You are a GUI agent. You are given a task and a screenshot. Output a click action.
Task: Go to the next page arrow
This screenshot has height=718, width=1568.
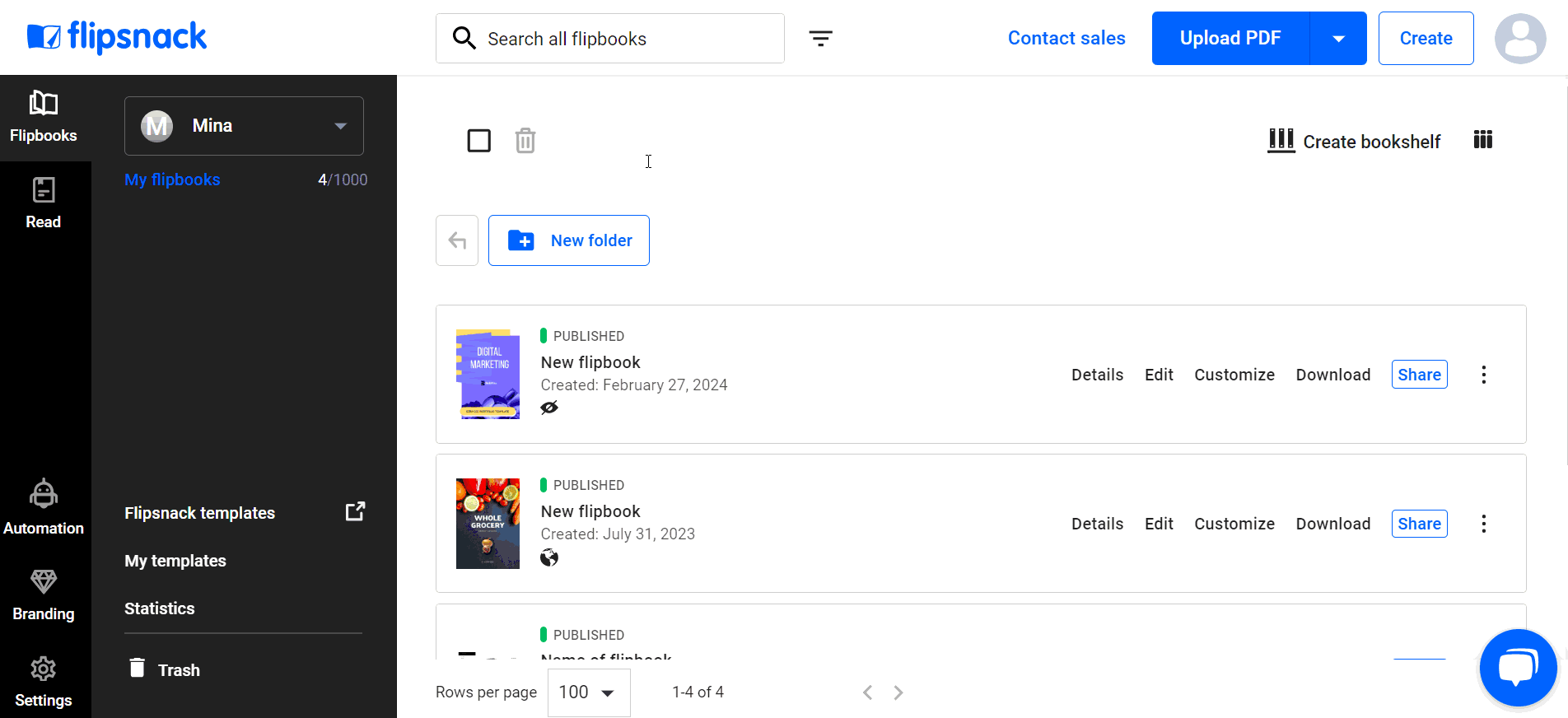[898, 692]
